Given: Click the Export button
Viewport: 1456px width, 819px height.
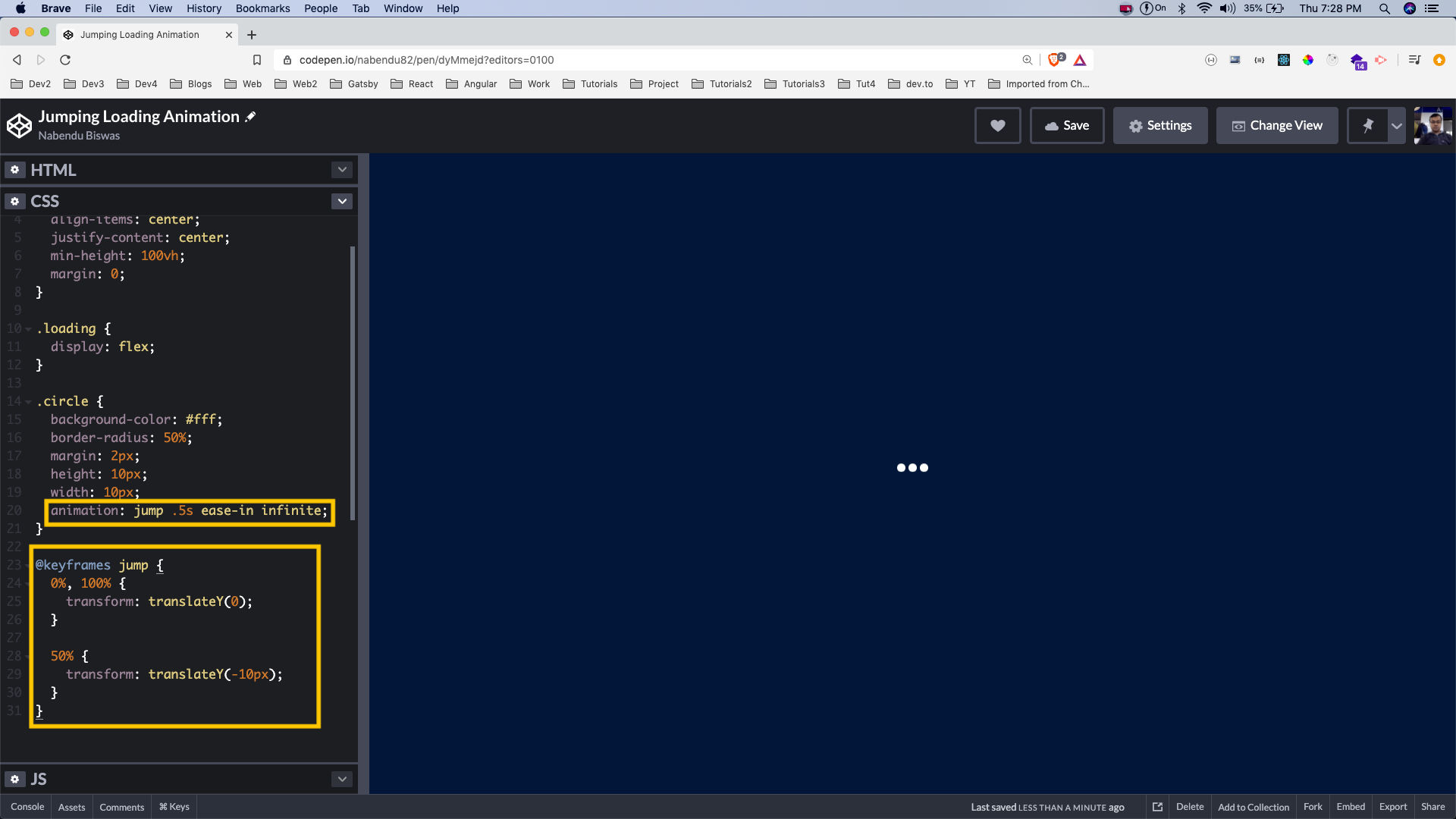Looking at the screenshot, I should coord(1393,807).
